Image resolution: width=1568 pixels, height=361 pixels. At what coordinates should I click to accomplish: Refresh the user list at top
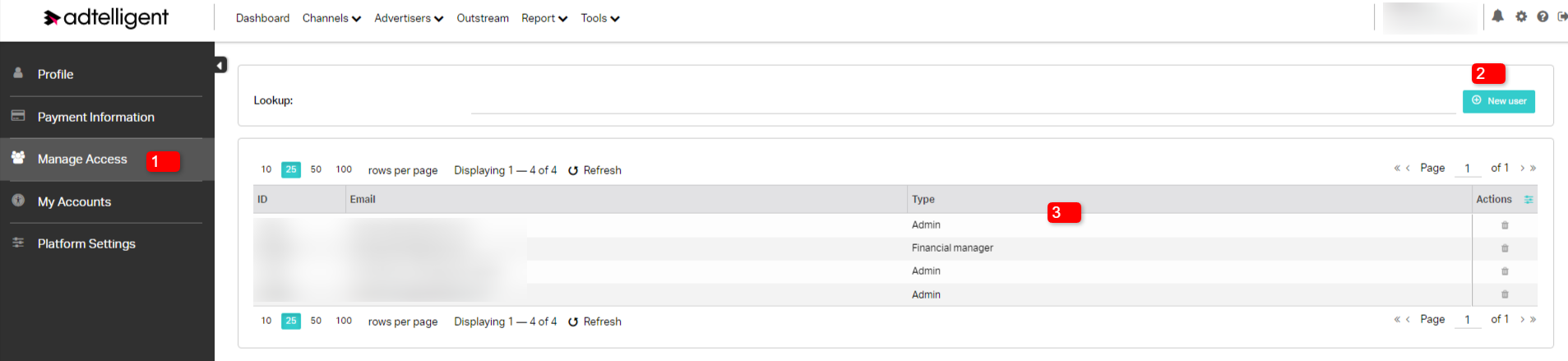[594, 170]
